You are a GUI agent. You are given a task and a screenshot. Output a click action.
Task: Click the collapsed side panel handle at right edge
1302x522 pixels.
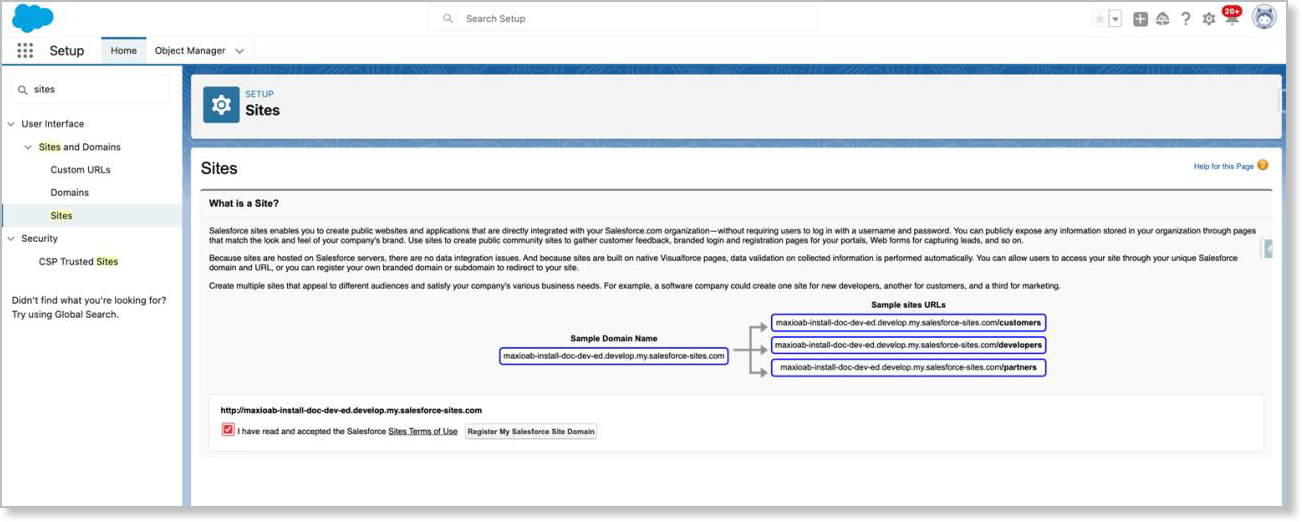(x=1268, y=249)
